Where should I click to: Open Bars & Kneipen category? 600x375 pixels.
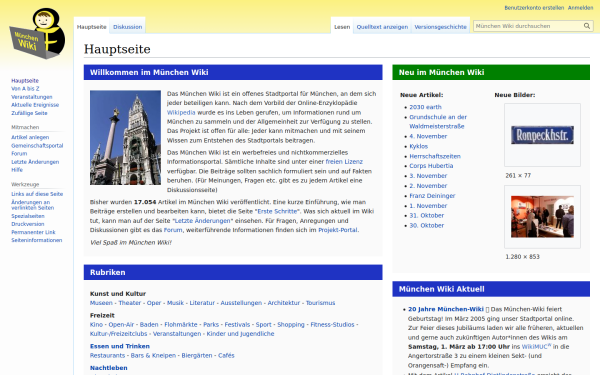[x=153, y=355]
